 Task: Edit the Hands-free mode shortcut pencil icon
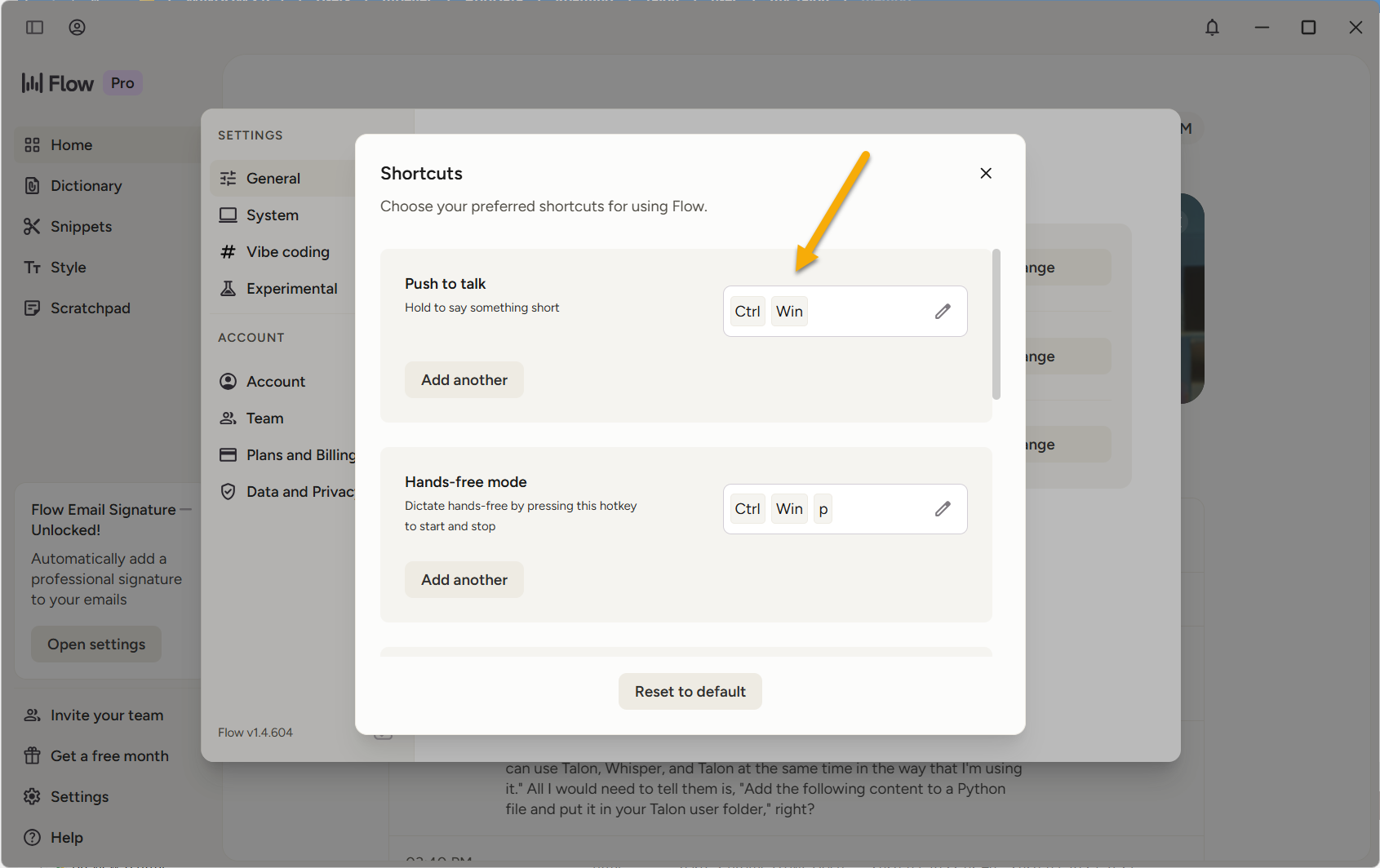(x=943, y=509)
